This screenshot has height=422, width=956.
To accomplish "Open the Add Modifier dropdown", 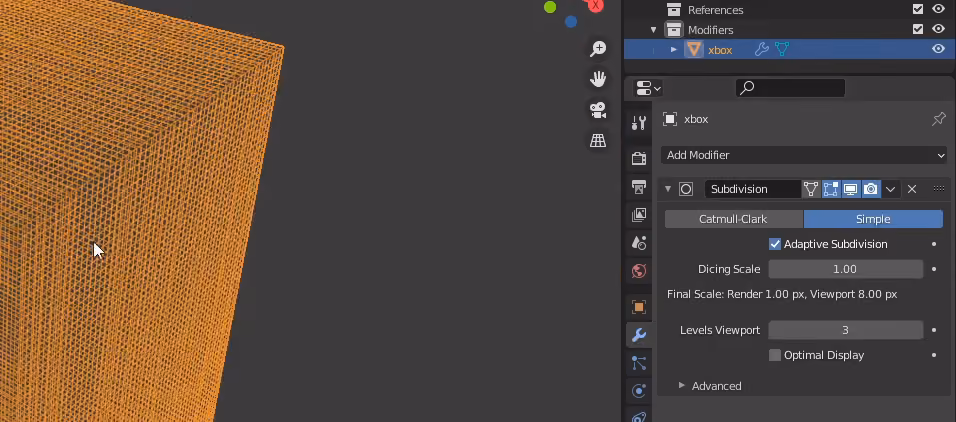I will tap(804, 155).
